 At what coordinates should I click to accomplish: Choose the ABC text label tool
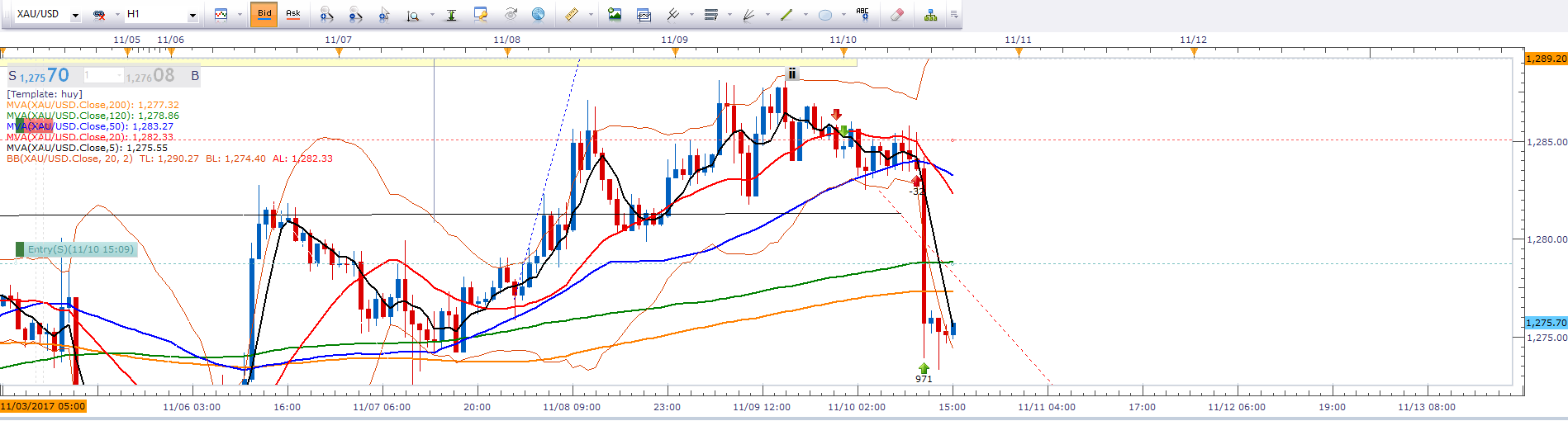point(862,14)
